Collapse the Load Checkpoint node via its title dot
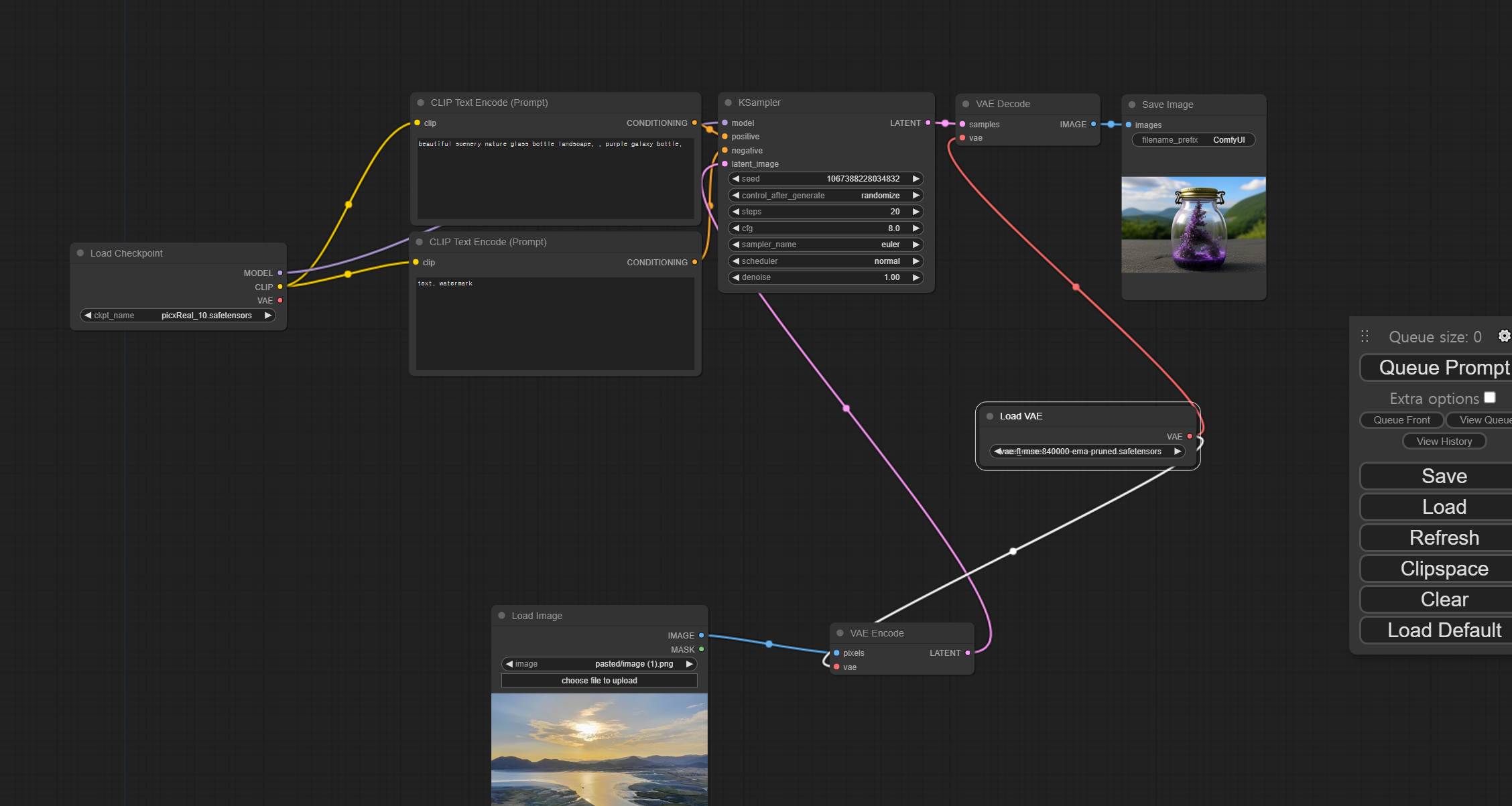Viewport: 1512px width, 806px height. pos(80,253)
